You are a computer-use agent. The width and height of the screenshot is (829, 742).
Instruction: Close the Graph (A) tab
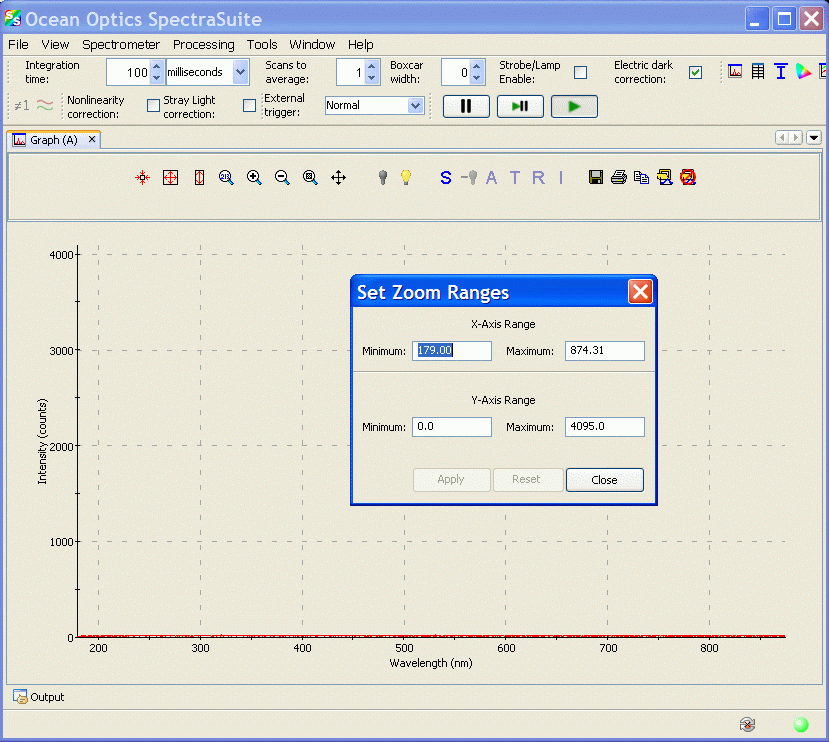click(92, 139)
